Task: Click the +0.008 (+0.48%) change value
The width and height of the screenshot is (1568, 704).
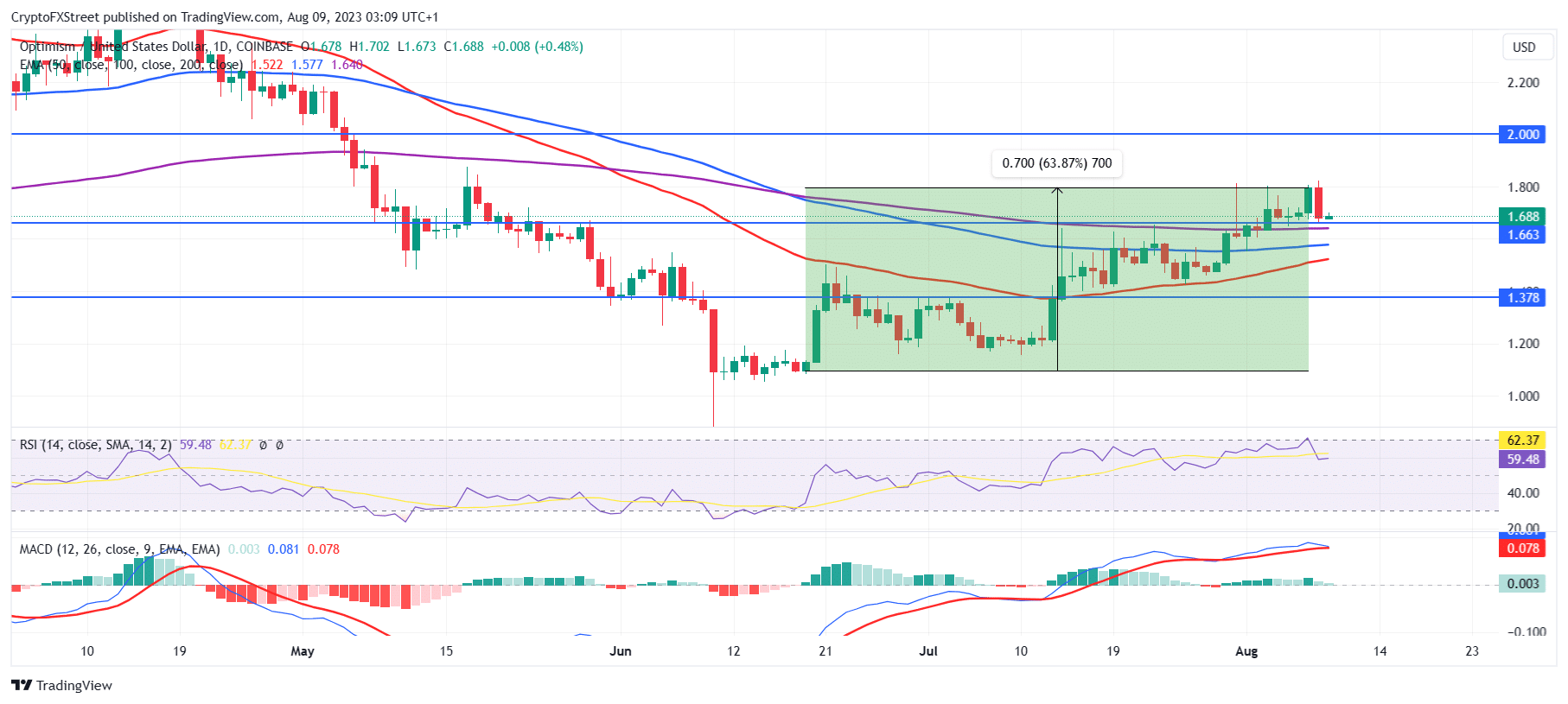Action: 537,47
